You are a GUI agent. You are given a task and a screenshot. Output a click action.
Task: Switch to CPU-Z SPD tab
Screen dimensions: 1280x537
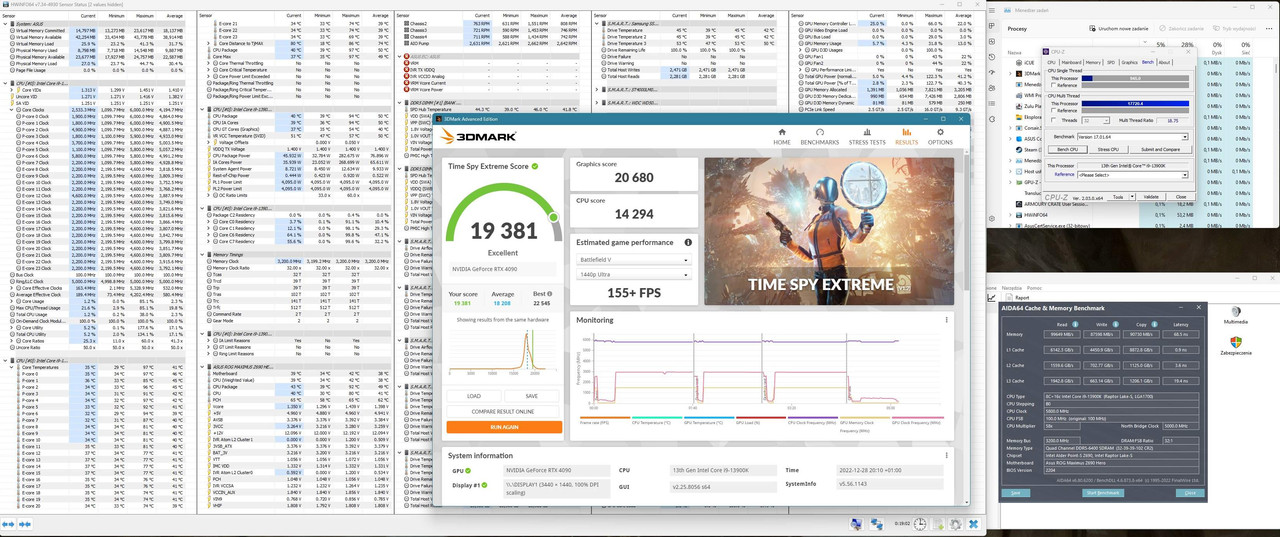(1111, 62)
